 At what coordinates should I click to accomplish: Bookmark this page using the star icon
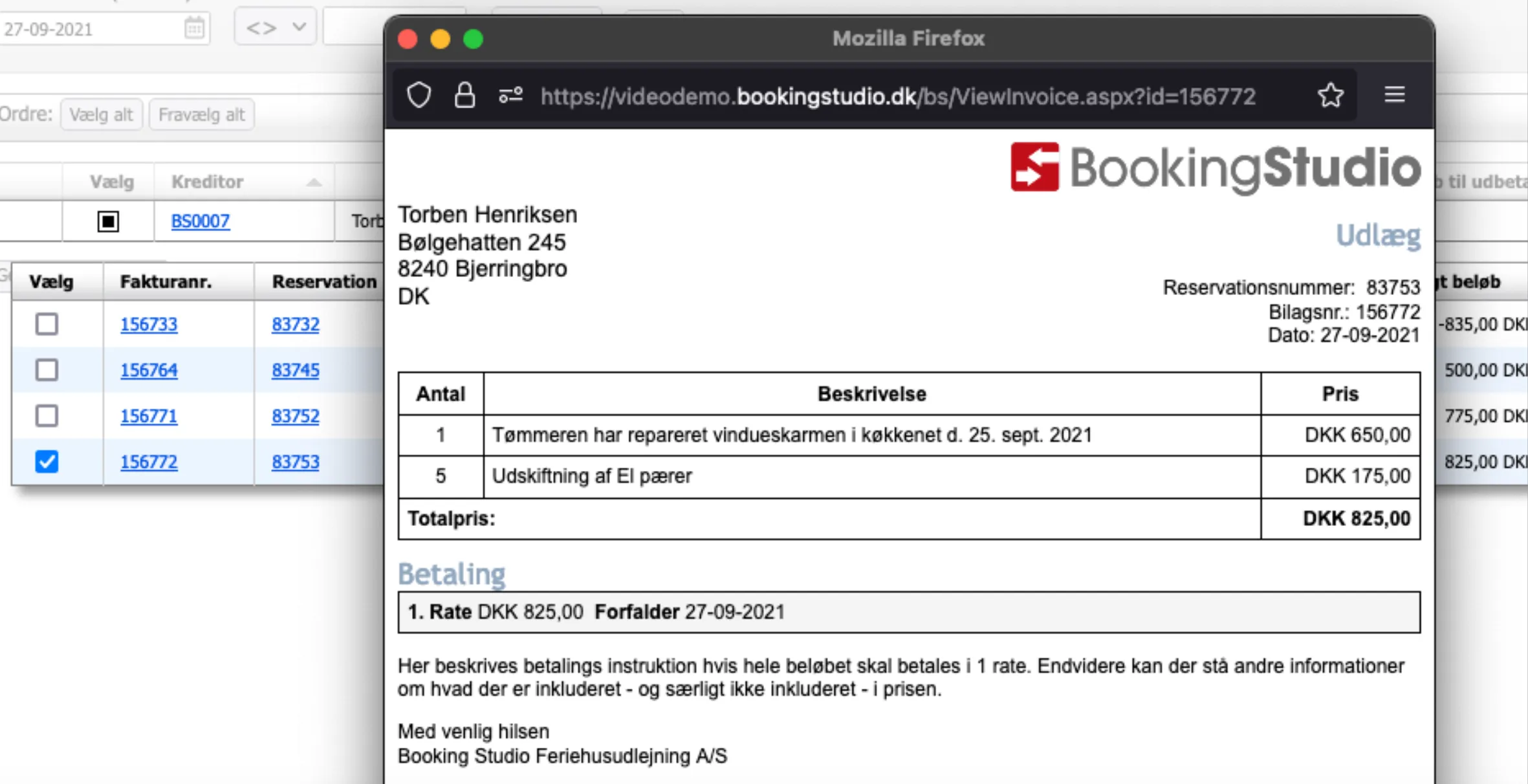pos(1331,95)
